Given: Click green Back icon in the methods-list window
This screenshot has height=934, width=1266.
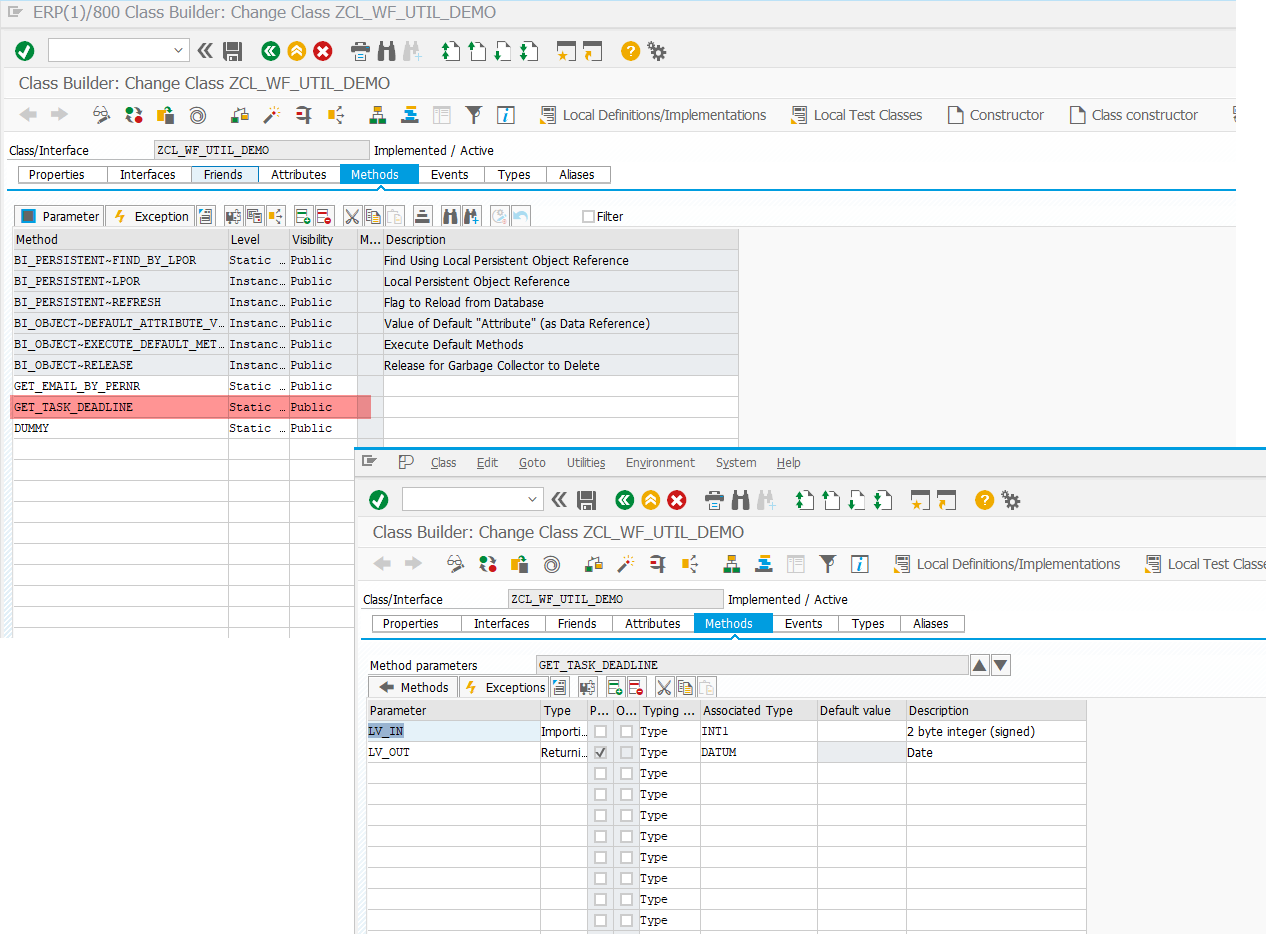Looking at the screenshot, I should pyautogui.click(x=271, y=51).
